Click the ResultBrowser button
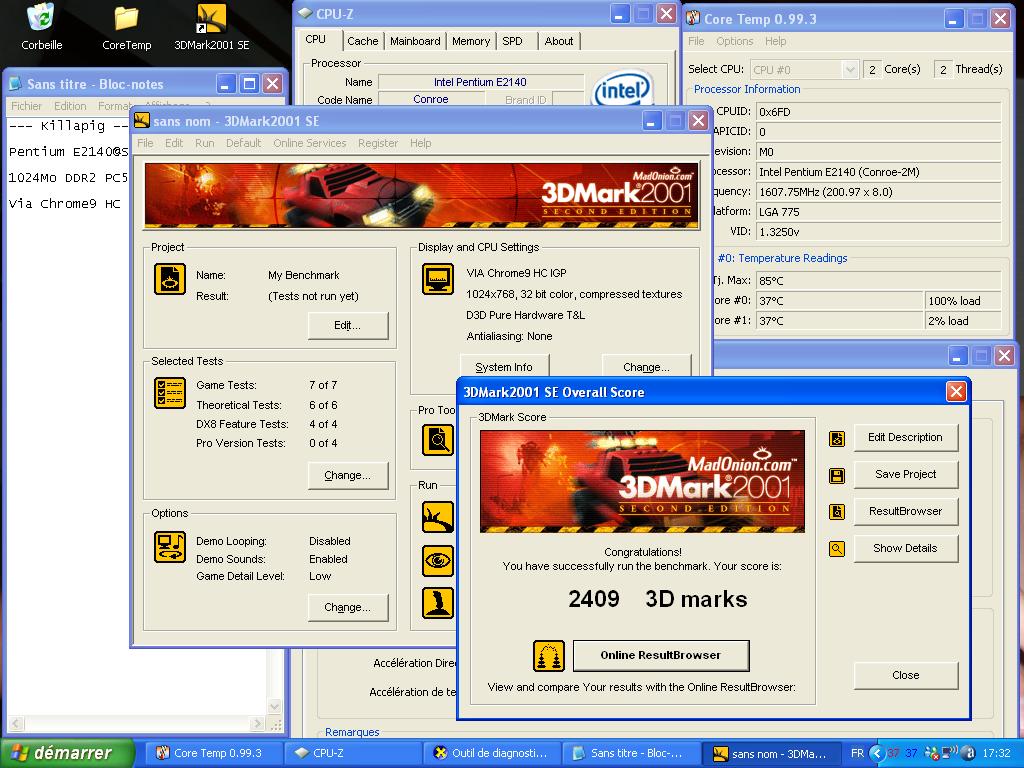This screenshot has height=768, width=1024. pyautogui.click(x=905, y=511)
